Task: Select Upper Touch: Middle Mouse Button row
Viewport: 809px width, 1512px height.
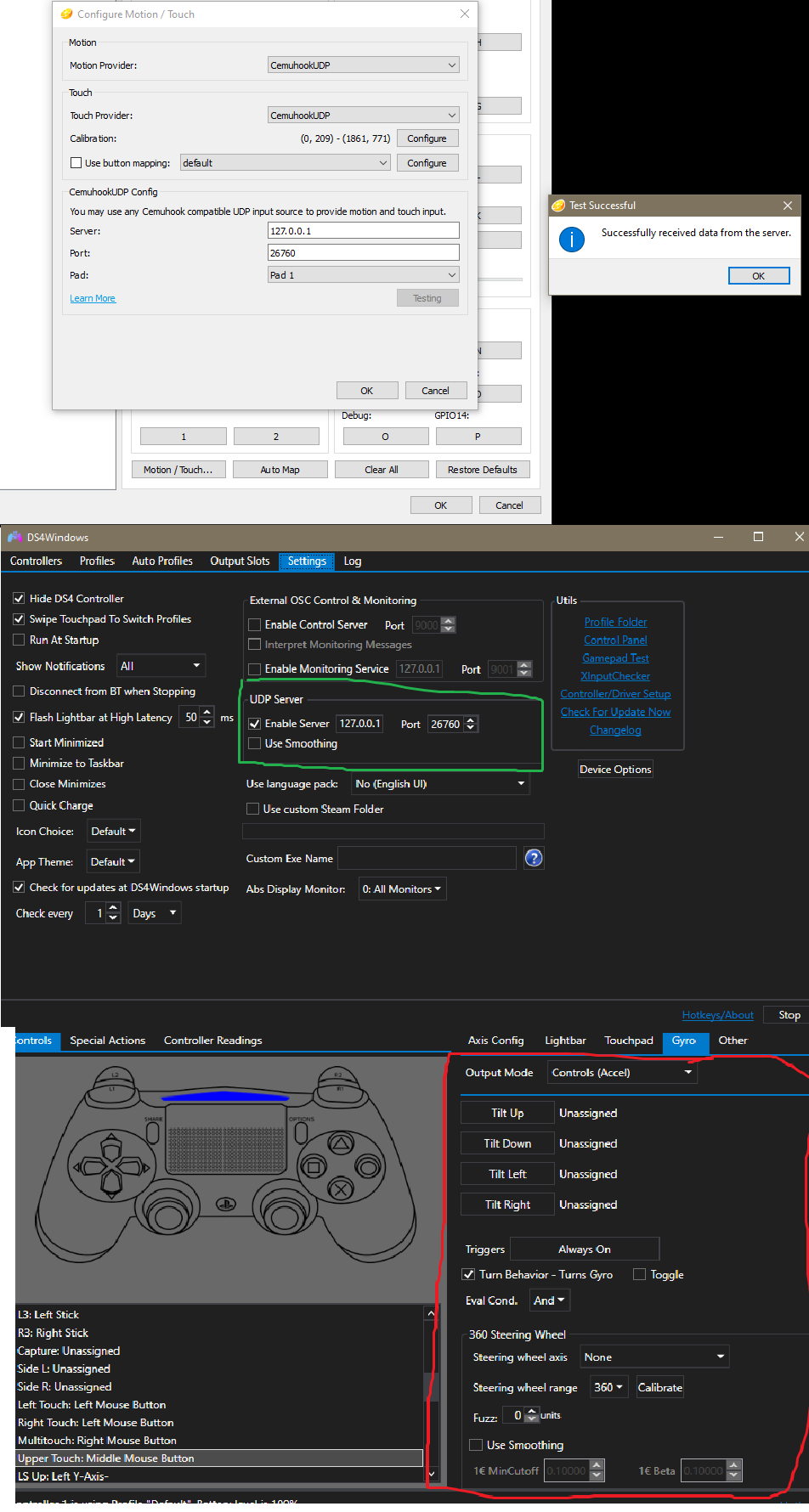Action: [219, 1458]
